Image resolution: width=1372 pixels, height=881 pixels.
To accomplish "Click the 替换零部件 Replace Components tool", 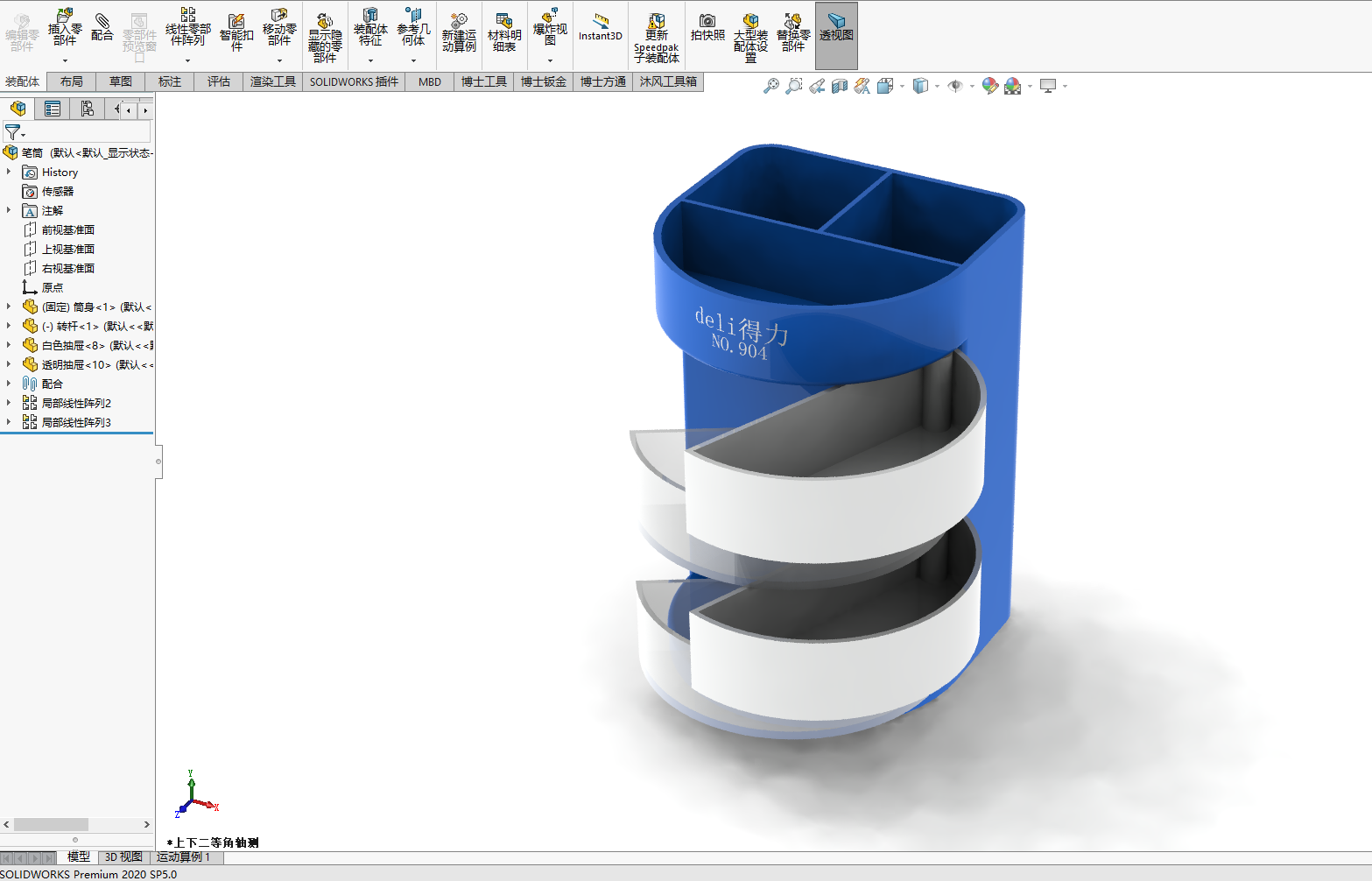I will [793, 32].
